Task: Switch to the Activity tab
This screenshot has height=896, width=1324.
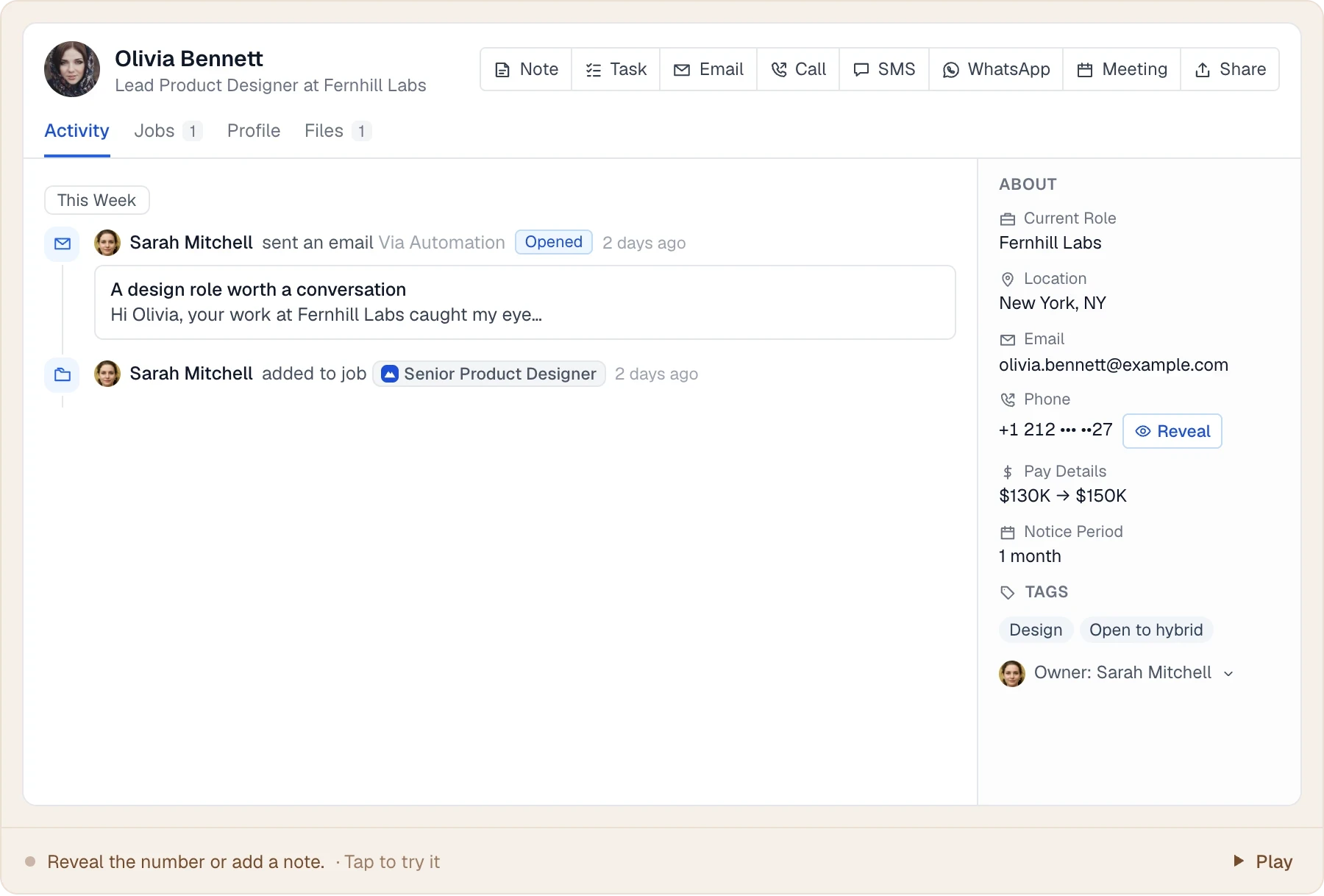Action: tap(76, 131)
